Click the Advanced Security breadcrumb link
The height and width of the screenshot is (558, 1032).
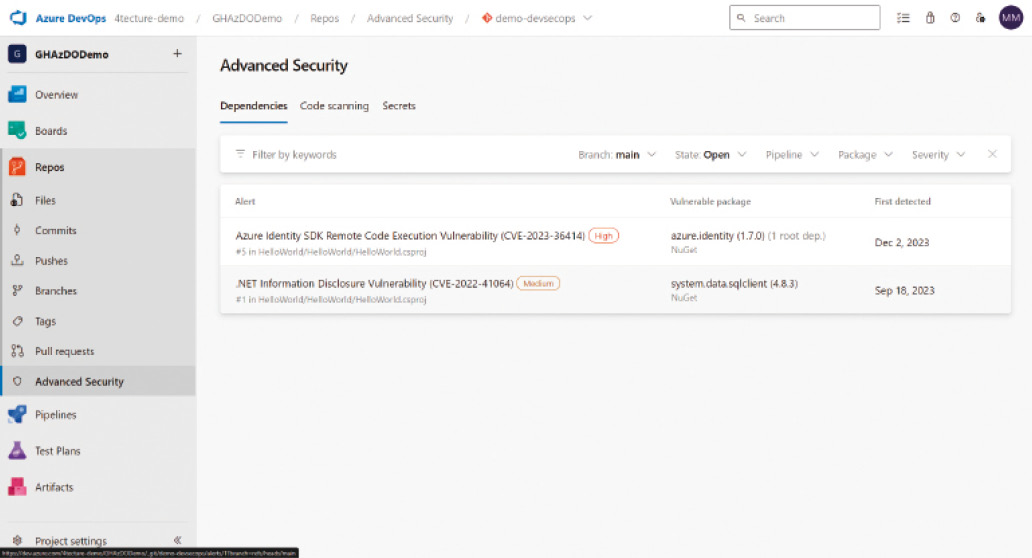coord(410,18)
